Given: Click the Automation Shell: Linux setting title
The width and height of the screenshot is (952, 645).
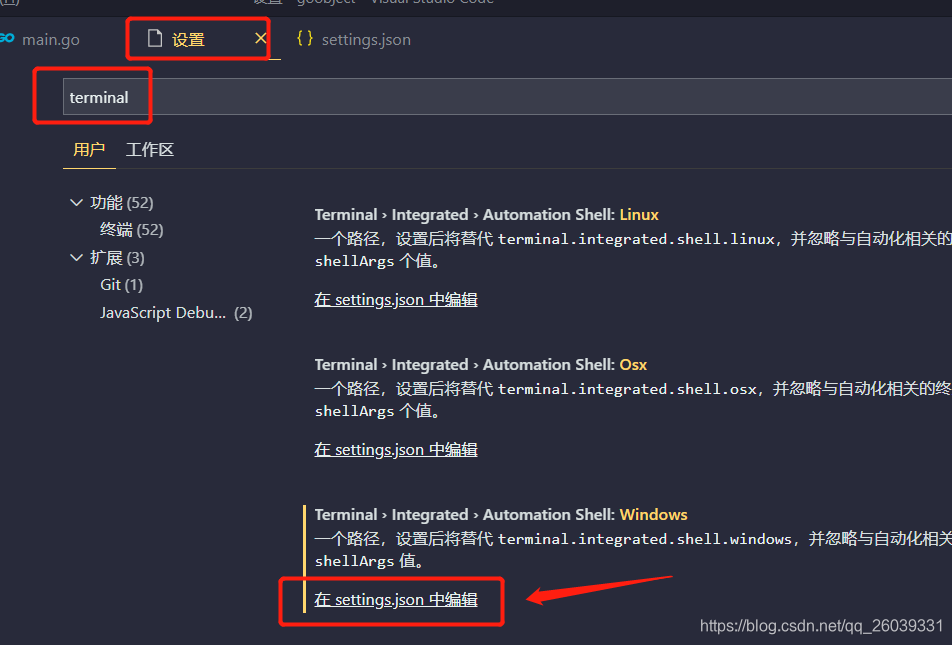Looking at the screenshot, I should point(486,215).
